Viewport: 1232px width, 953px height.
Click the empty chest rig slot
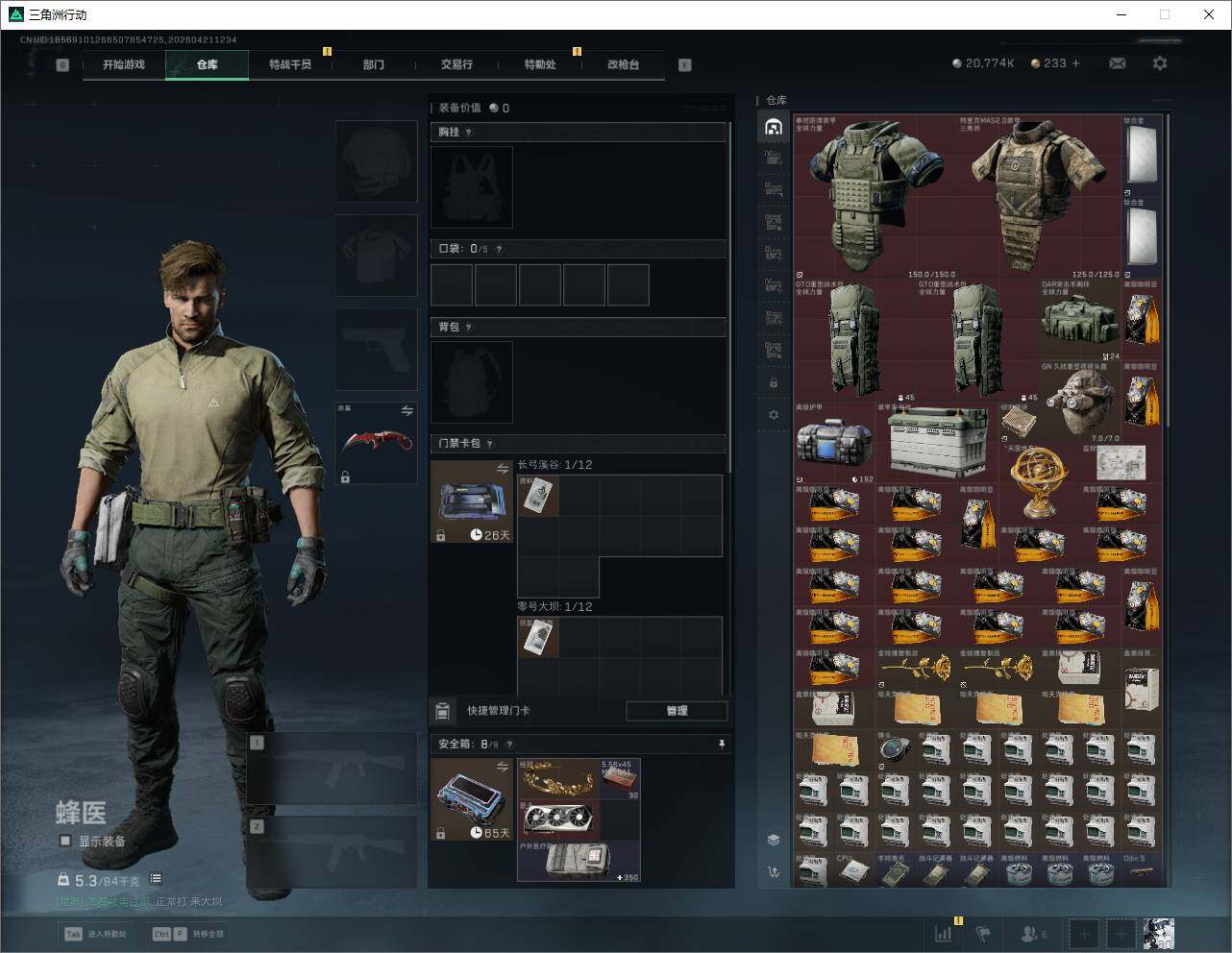[x=472, y=187]
